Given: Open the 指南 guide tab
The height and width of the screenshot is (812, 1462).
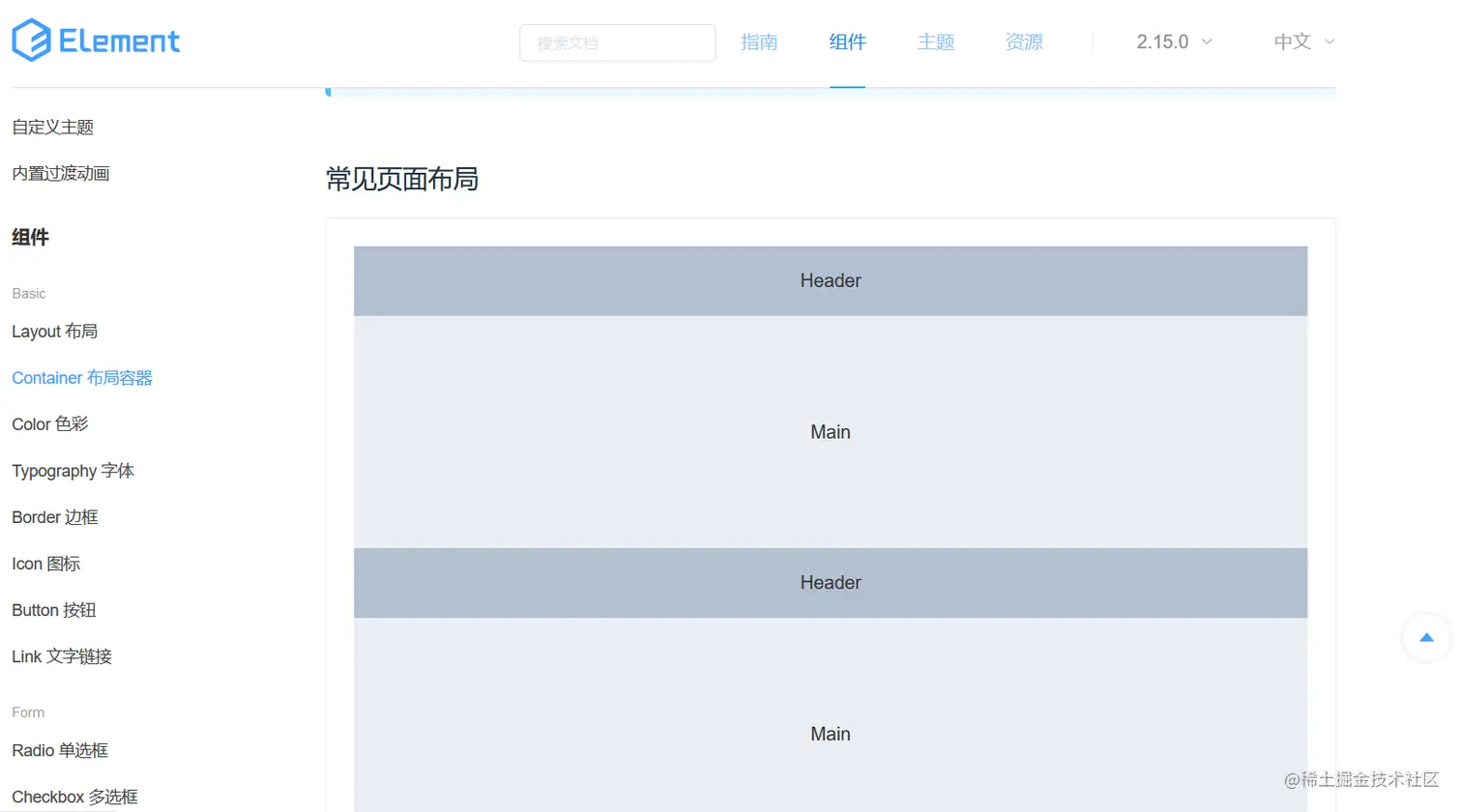Looking at the screenshot, I should 759,42.
